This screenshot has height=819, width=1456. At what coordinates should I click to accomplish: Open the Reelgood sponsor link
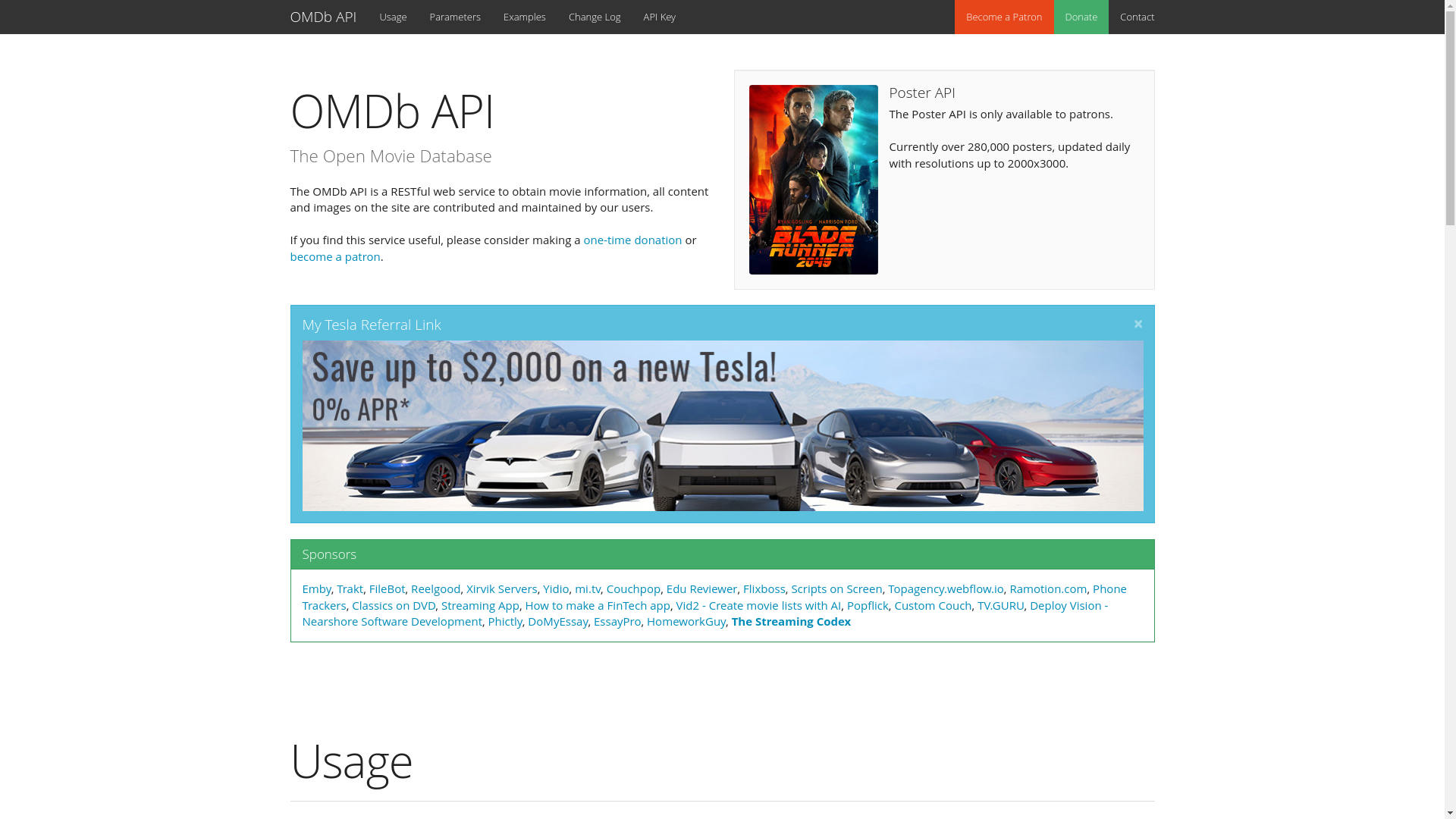click(x=435, y=588)
